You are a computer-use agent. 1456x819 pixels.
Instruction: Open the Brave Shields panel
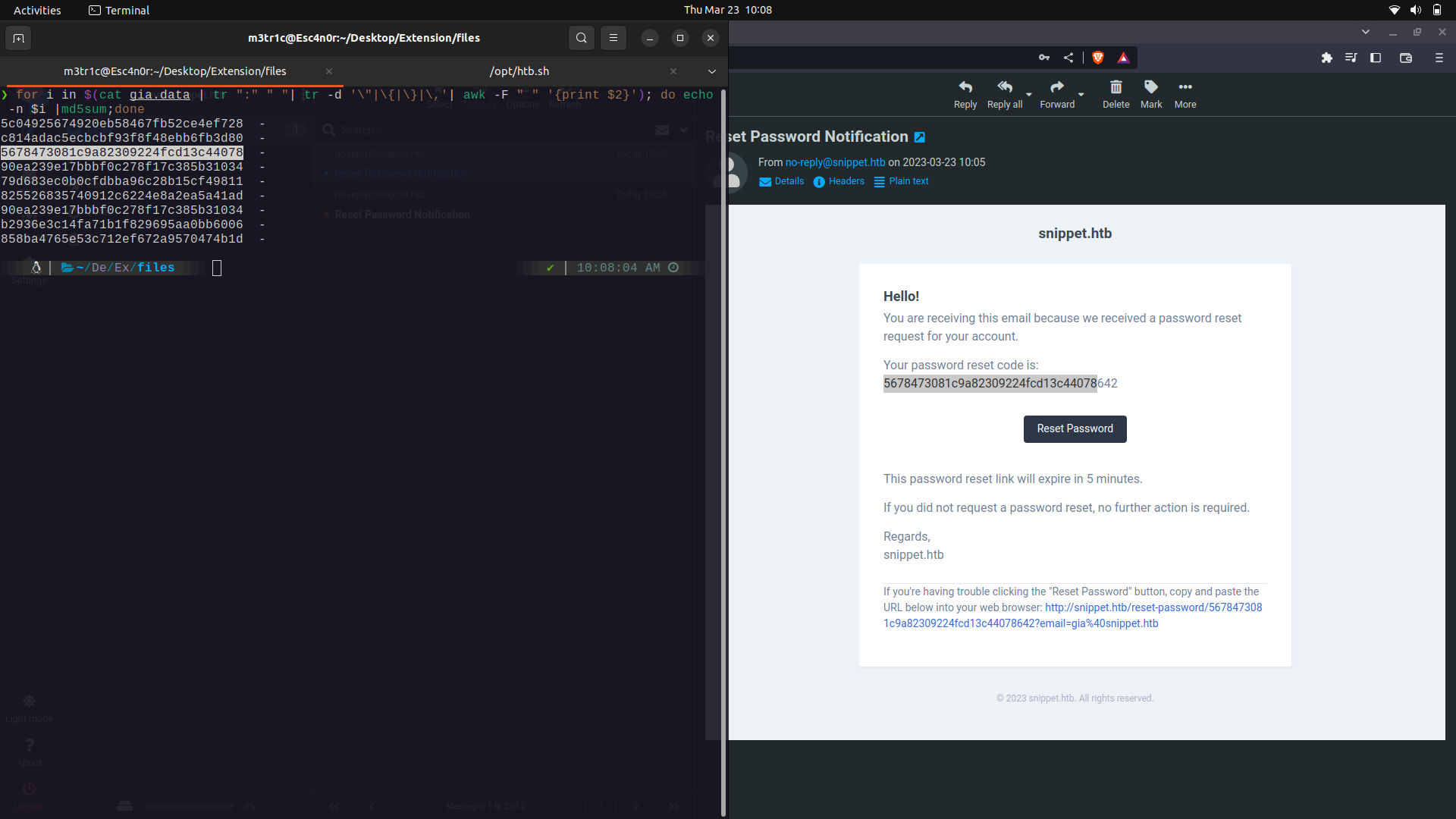(x=1097, y=57)
